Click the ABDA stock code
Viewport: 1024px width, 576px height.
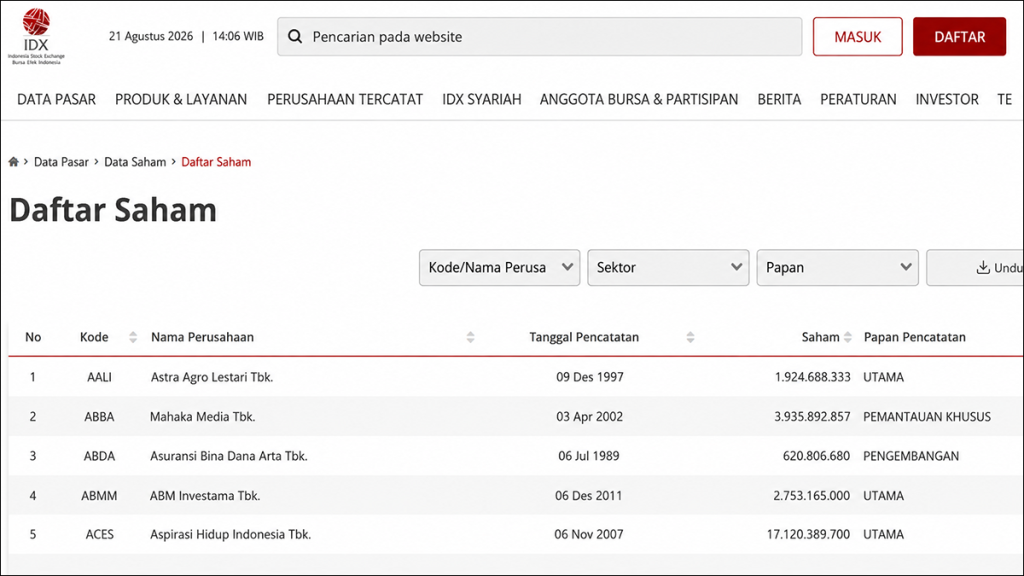pos(99,456)
